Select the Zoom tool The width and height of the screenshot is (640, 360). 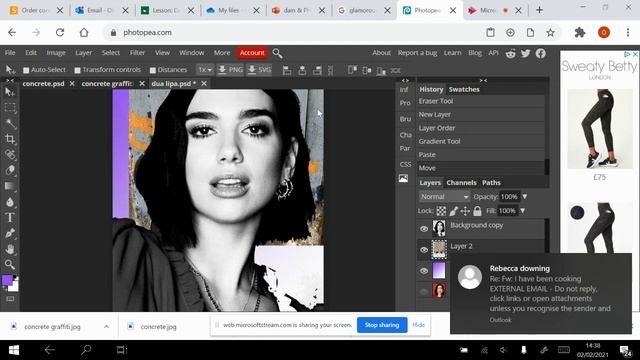tap(10, 264)
